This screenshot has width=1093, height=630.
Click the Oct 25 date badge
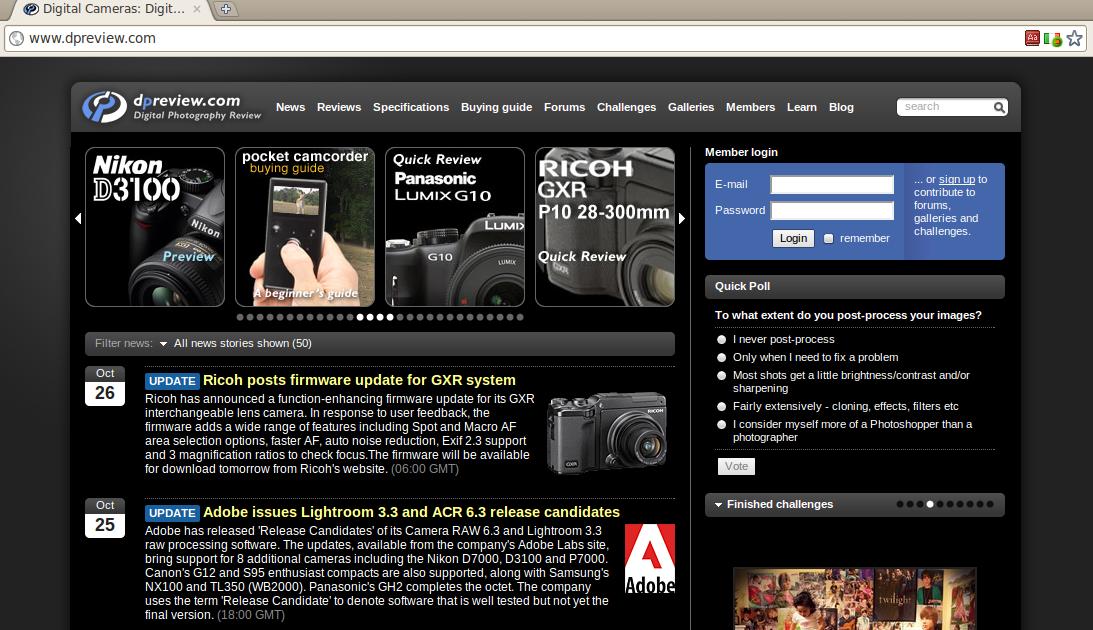(x=105, y=518)
